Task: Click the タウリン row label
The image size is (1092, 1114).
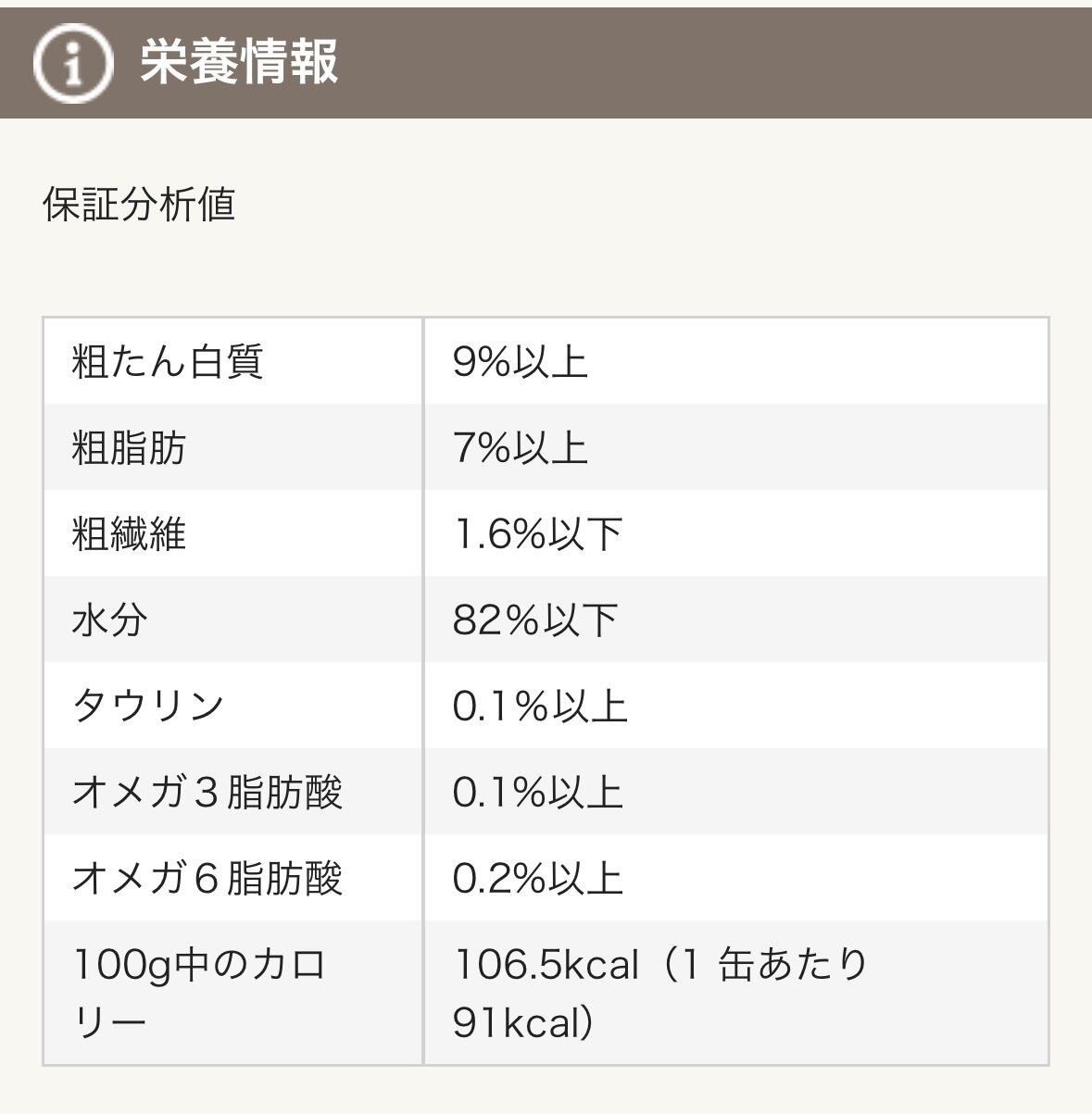Action: 148,706
